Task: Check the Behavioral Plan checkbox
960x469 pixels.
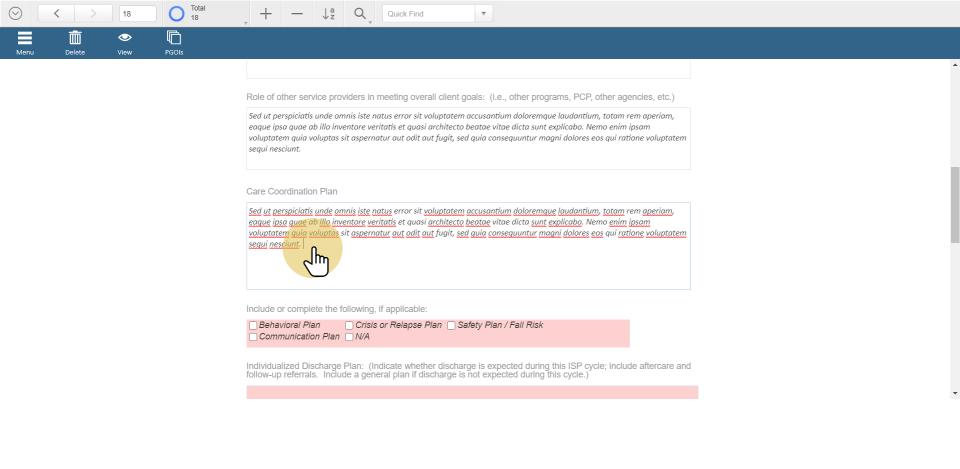Action: [x=253, y=326]
